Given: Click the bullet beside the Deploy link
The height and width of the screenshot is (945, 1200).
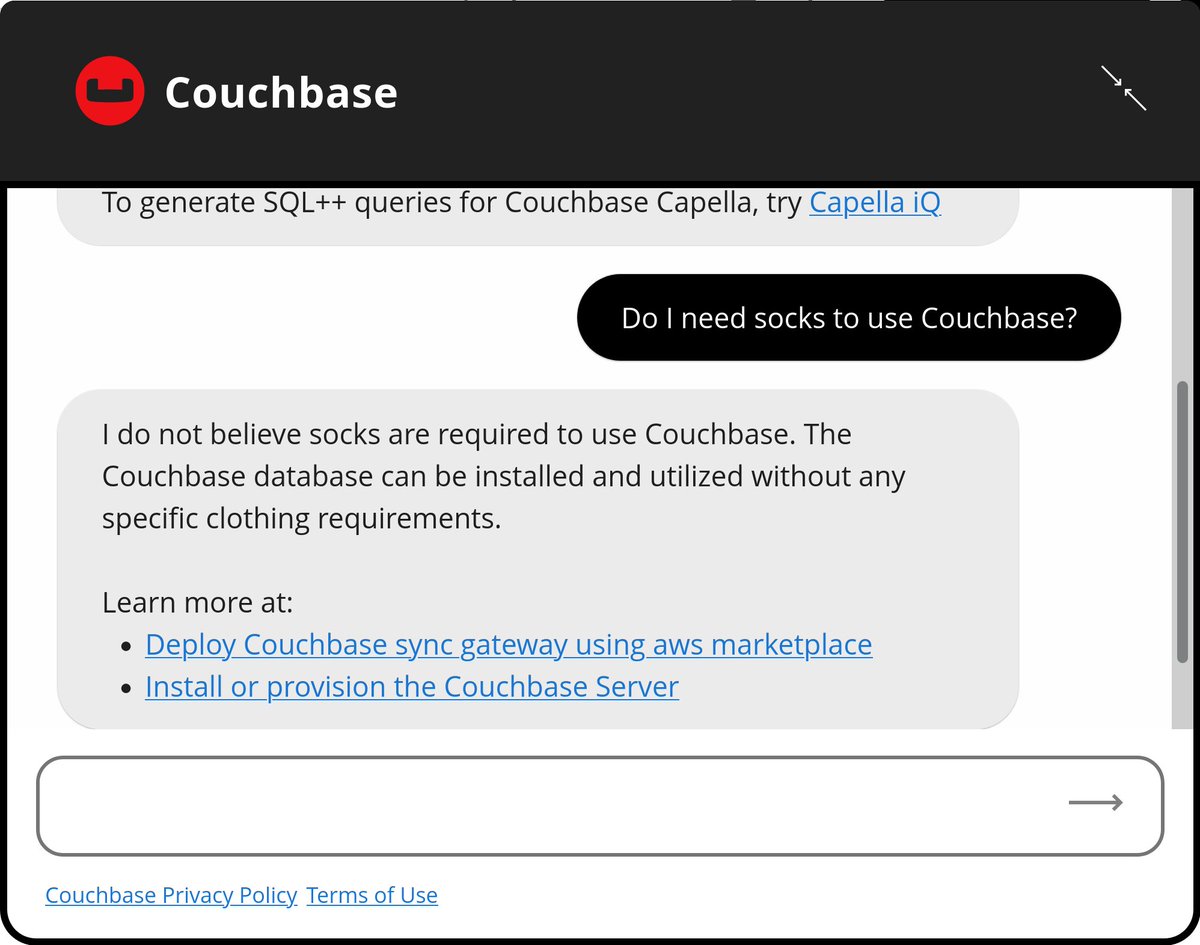Looking at the screenshot, I should 125,647.
